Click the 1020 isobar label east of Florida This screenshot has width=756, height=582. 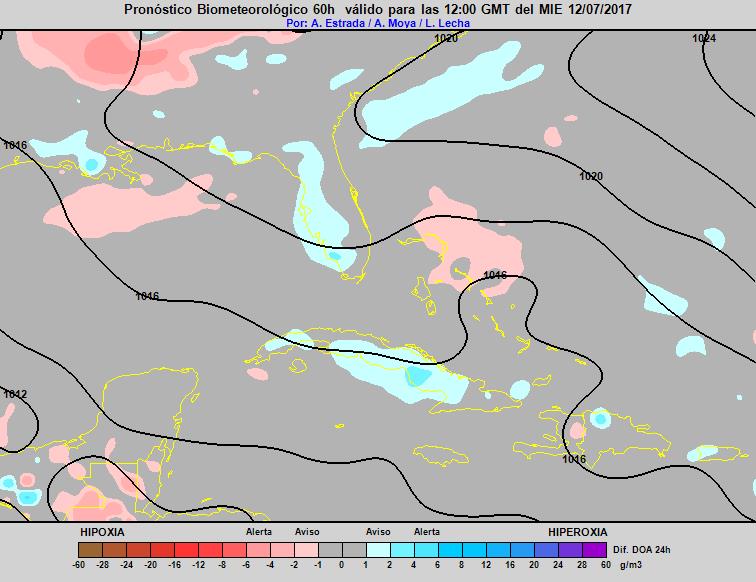591,176
